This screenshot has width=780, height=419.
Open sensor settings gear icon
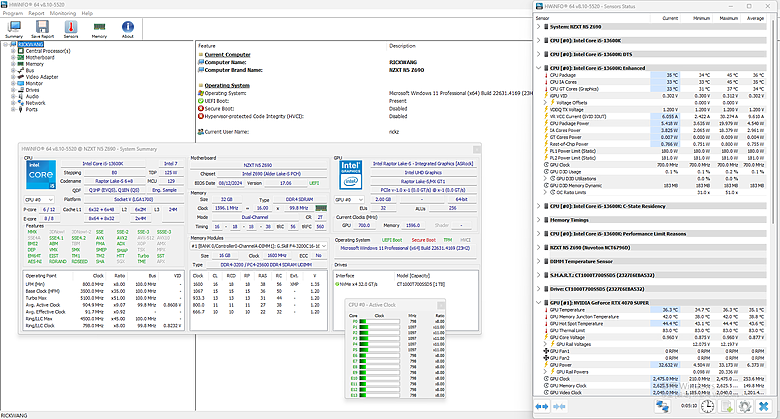click(745, 407)
